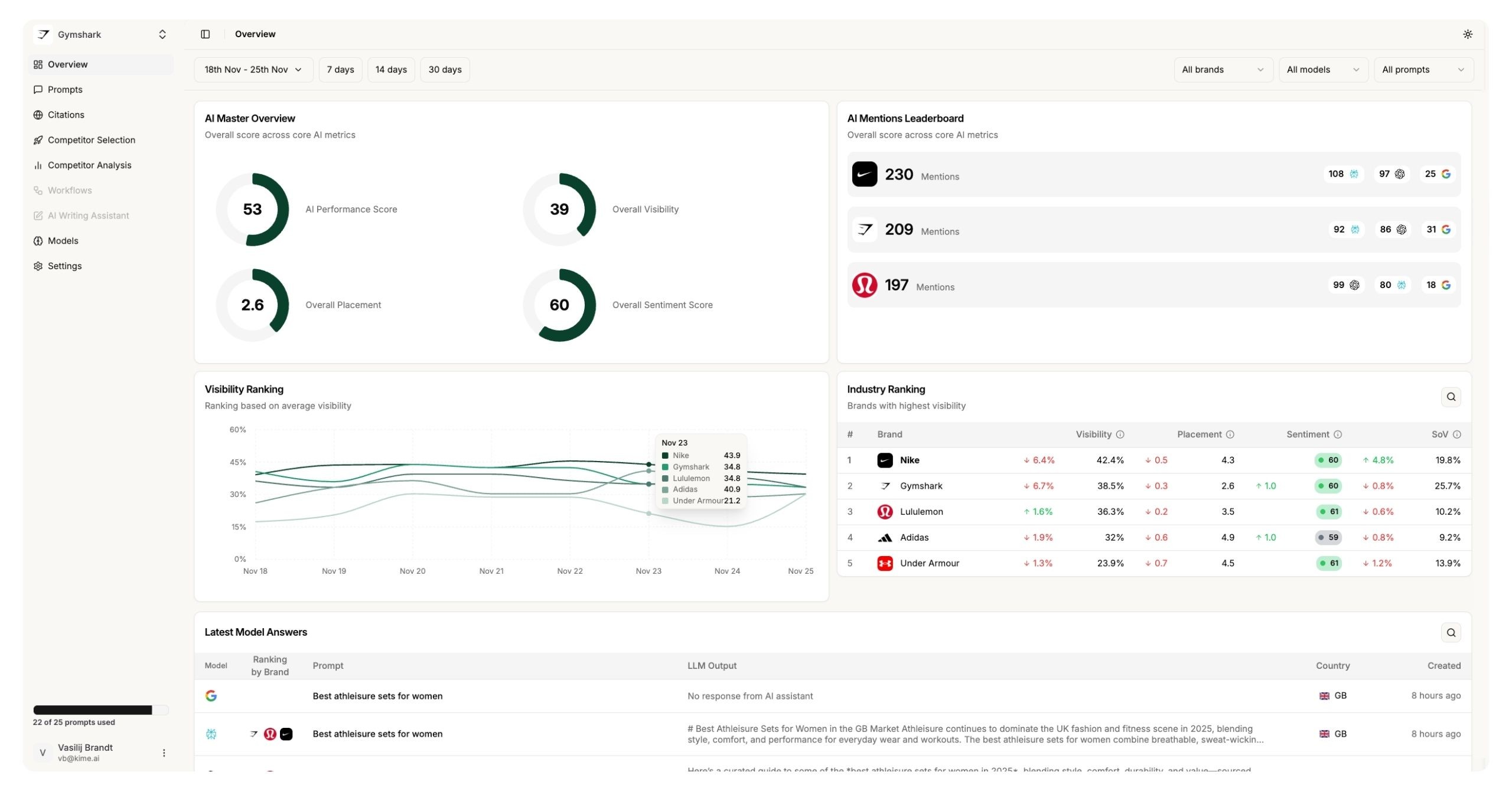1512x791 pixels.
Task: Click the Nike logo in Mentions Leaderboard
Action: coord(864,174)
